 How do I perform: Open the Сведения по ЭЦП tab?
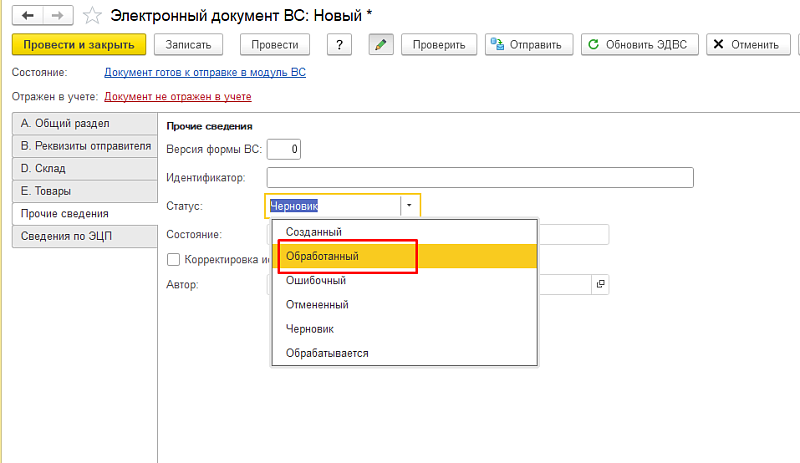click(x=79, y=236)
